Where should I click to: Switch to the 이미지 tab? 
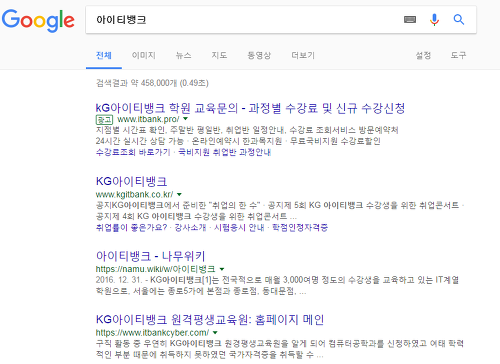pyautogui.click(x=143, y=55)
